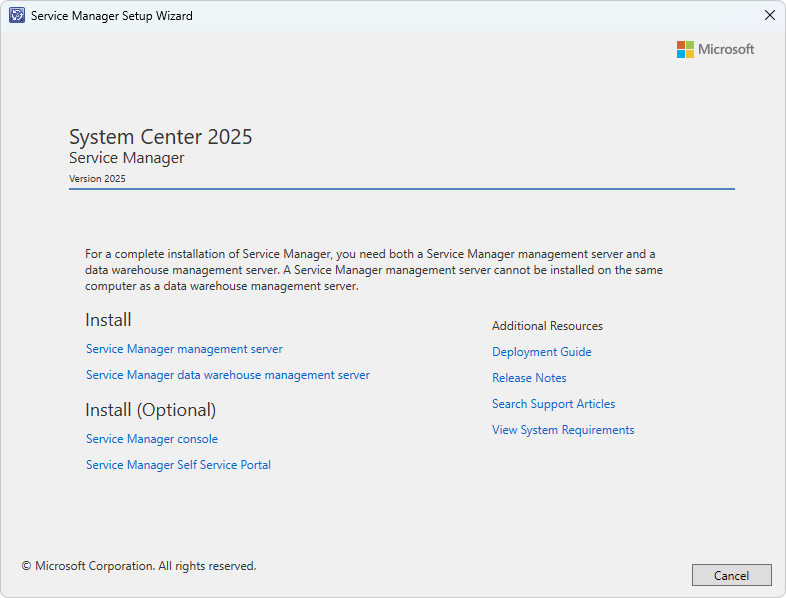Click the 'Install (Optional)' heading

[x=150, y=410]
